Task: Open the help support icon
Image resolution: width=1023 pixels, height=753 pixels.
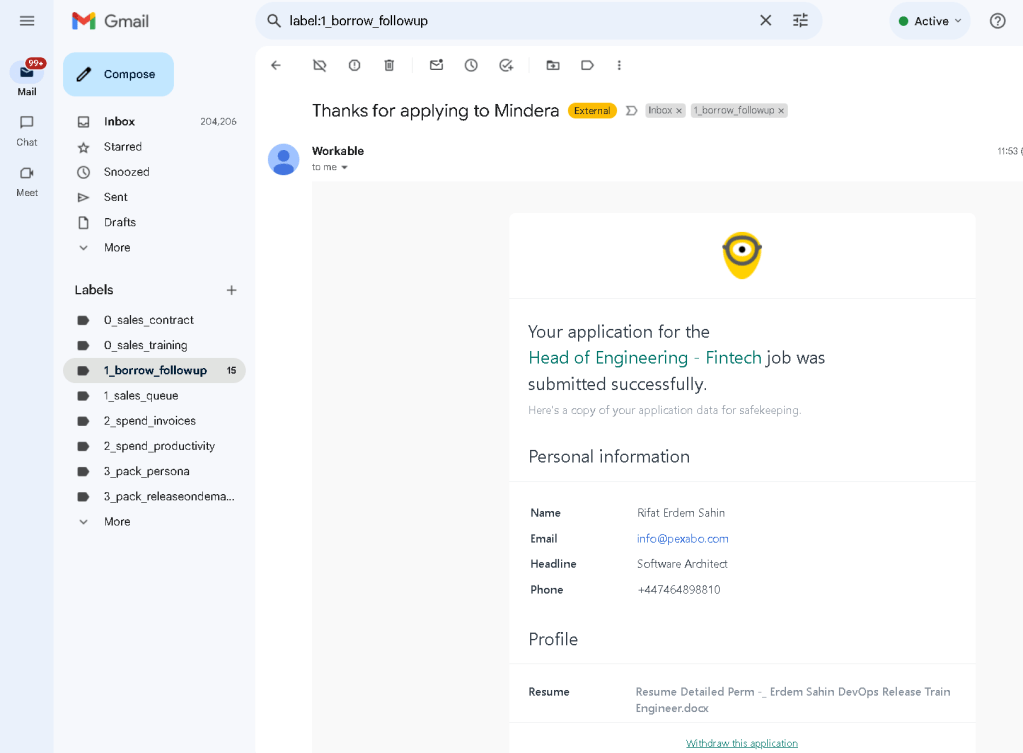Action: [x=997, y=21]
